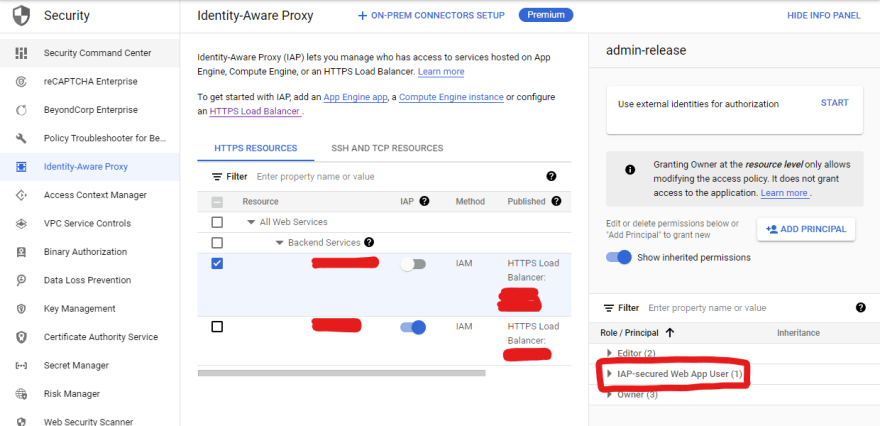
Task: Open Security Command Center menu item
Action: [90, 53]
